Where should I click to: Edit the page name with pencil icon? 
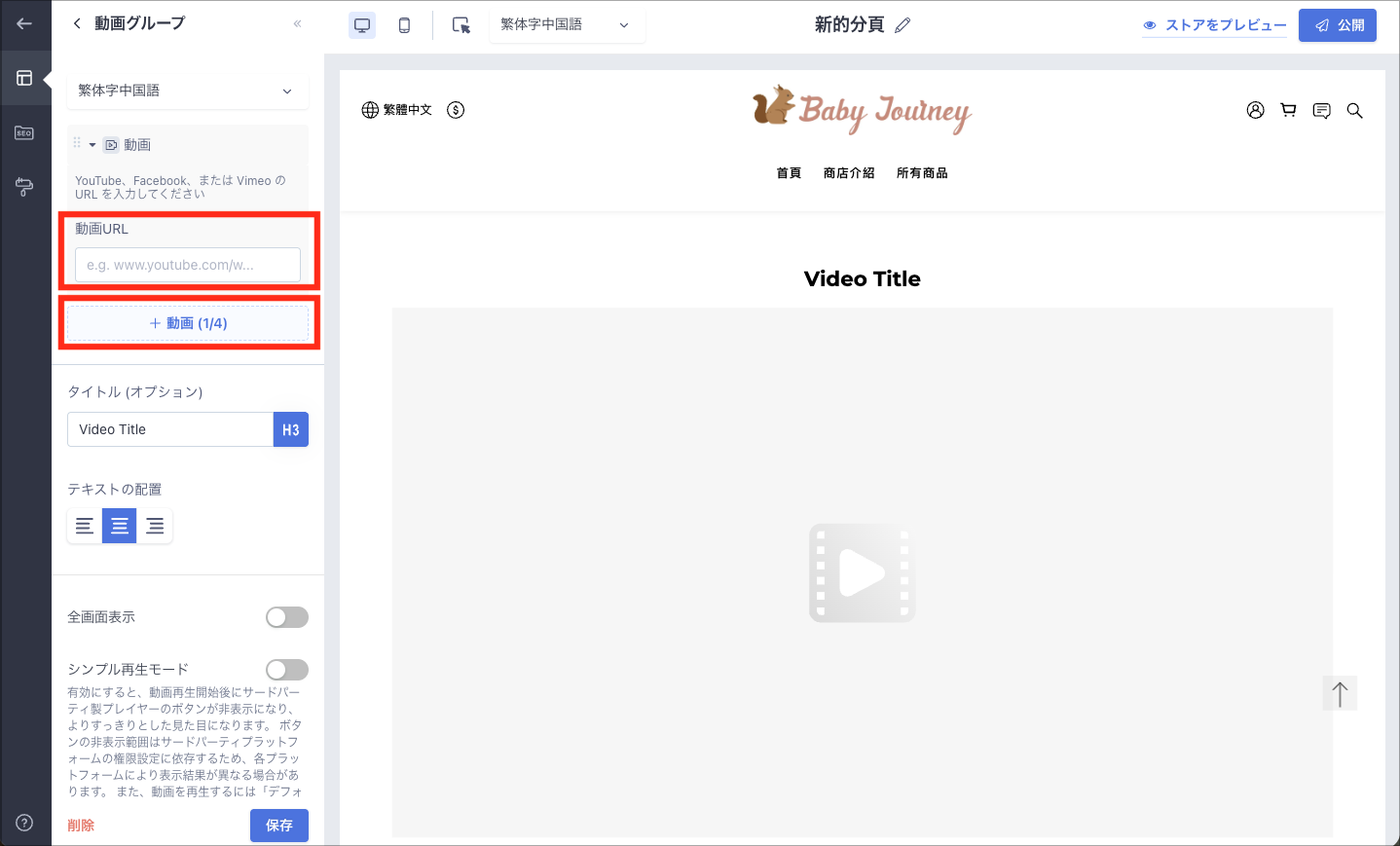coord(903,25)
